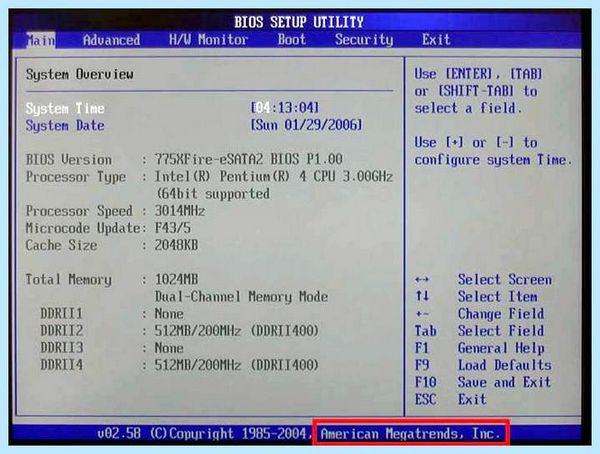Image resolution: width=600 pixels, height=454 pixels.
Task: Click the F10 key label
Action: click(426, 382)
